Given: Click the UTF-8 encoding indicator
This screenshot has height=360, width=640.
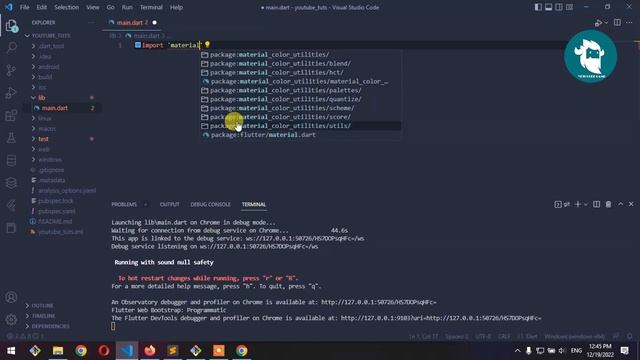Looking at the screenshot, I should tap(483, 337).
